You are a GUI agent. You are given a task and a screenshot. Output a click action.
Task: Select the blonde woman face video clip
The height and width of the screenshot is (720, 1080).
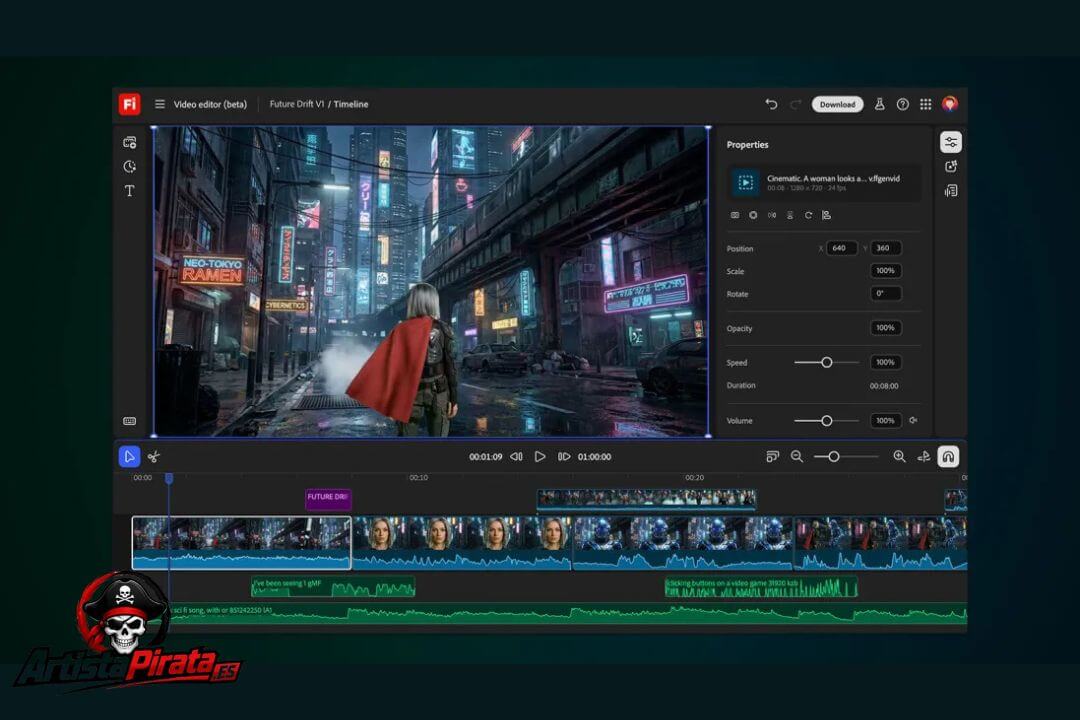point(461,543)
